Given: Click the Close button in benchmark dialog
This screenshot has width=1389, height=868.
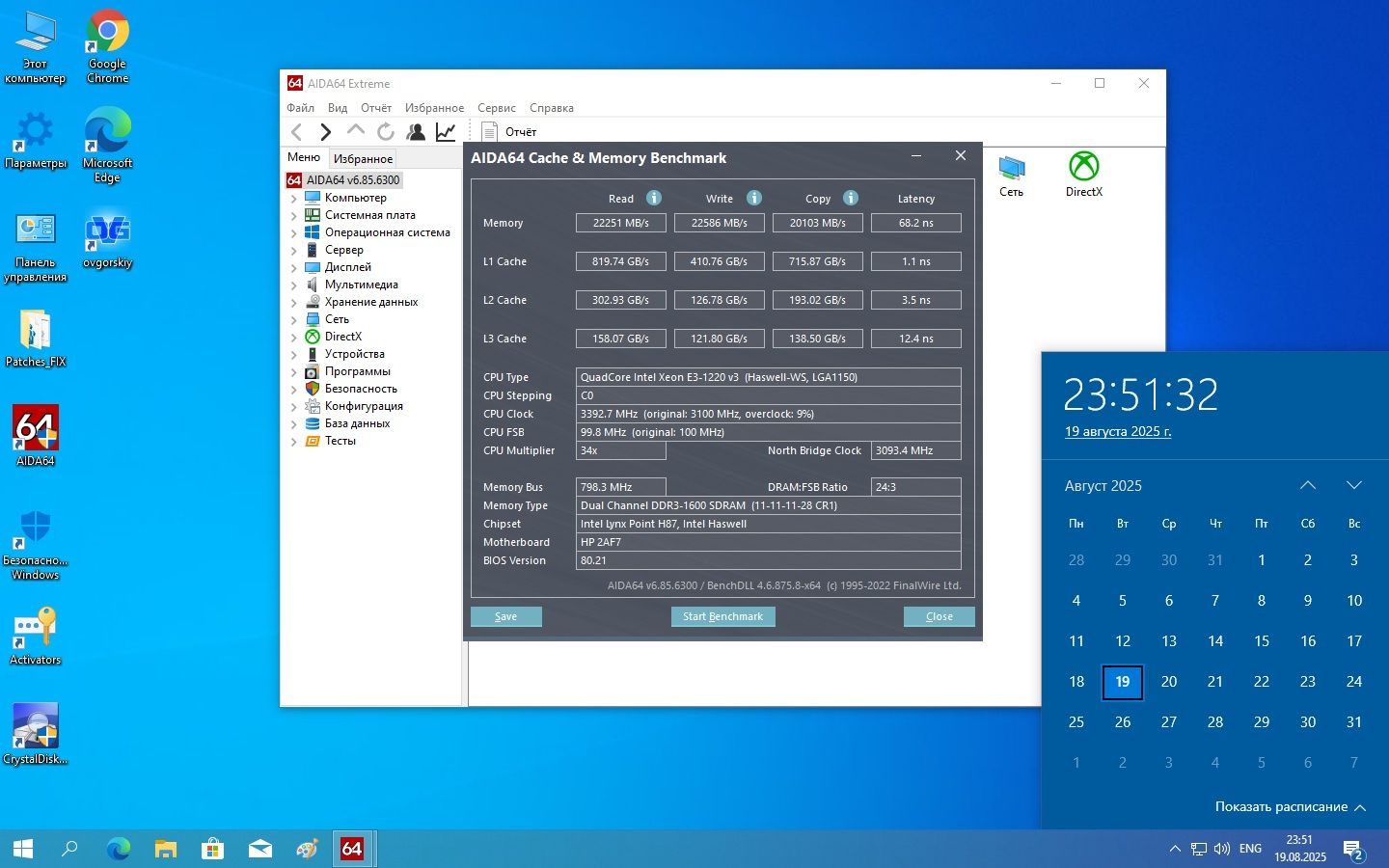Looking at the screenshot, I should coord(940,616).
